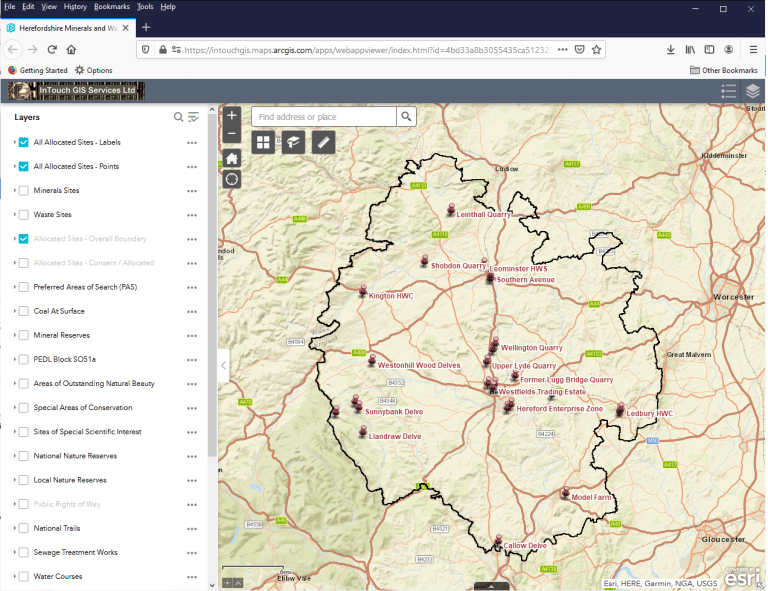
Task: Open options menu for Sewage Treatment Works
Action: [x=192, y=553]
